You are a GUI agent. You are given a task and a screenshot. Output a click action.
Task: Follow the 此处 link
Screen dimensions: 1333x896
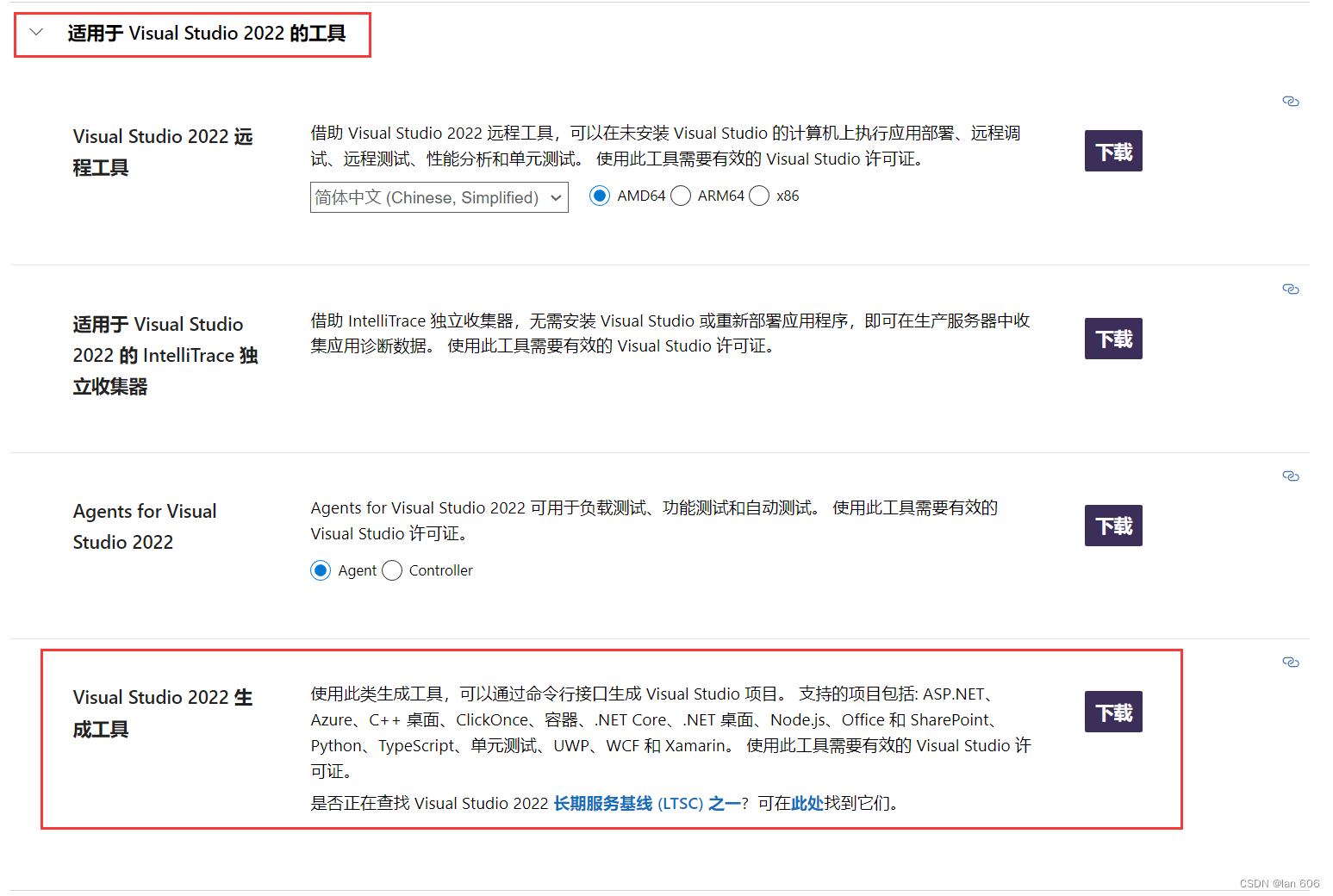pos(807,804)
